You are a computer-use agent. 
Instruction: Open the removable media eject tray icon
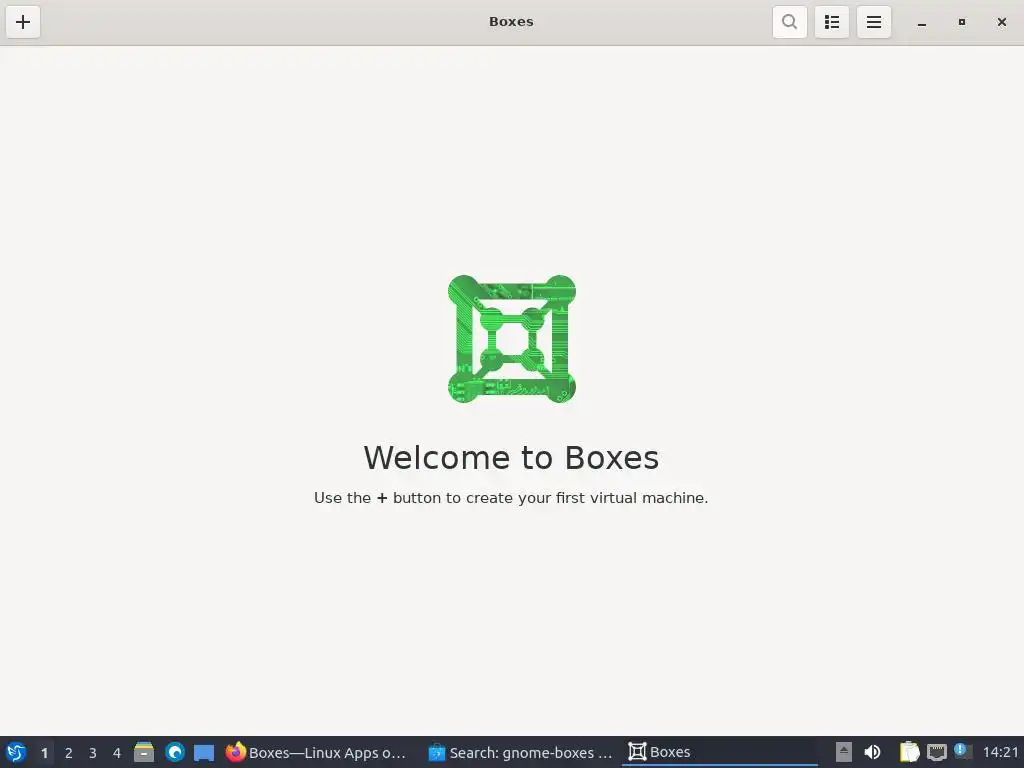tap(844, 752)
